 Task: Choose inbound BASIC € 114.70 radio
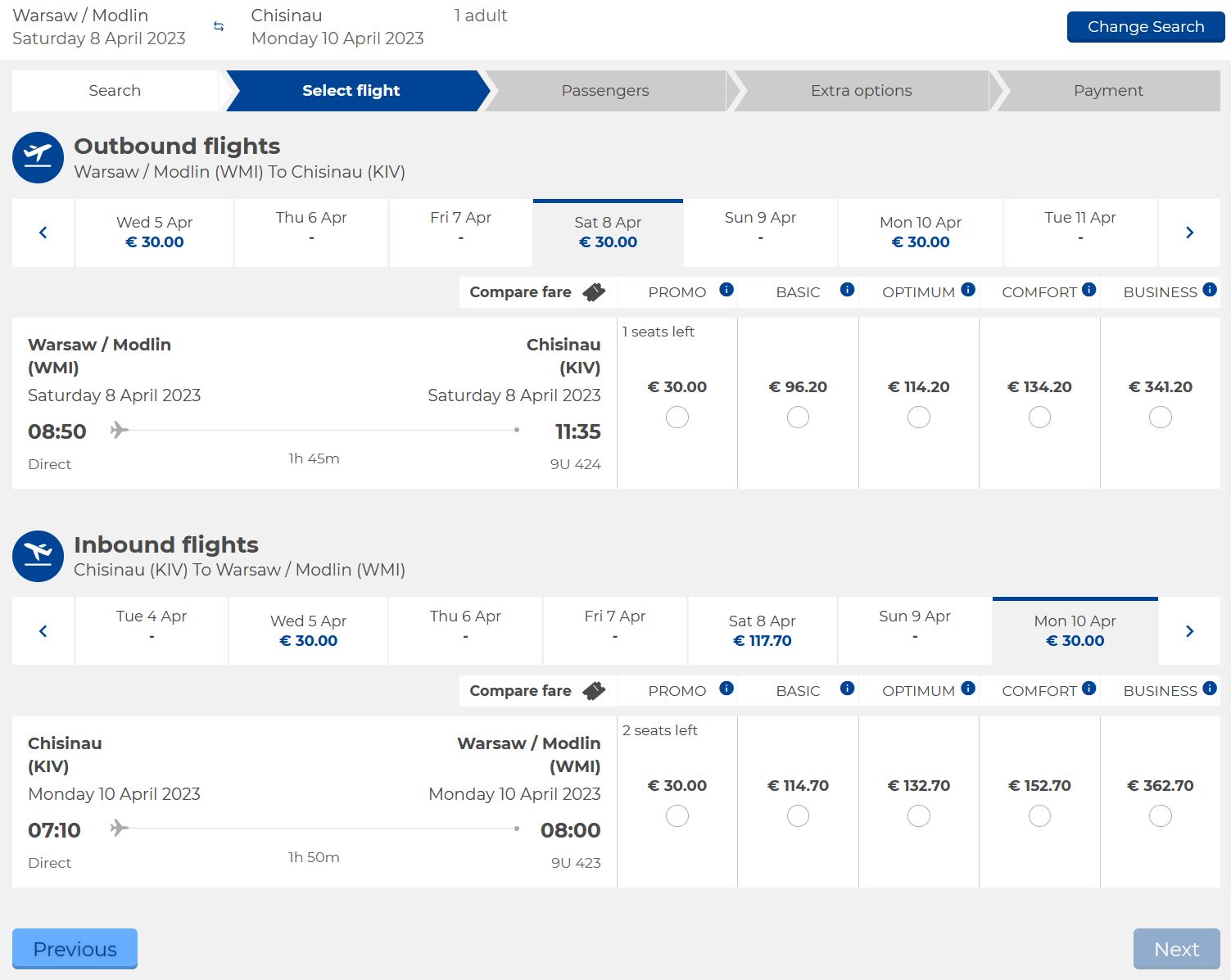pyautogui.click(x=798, y=816)
